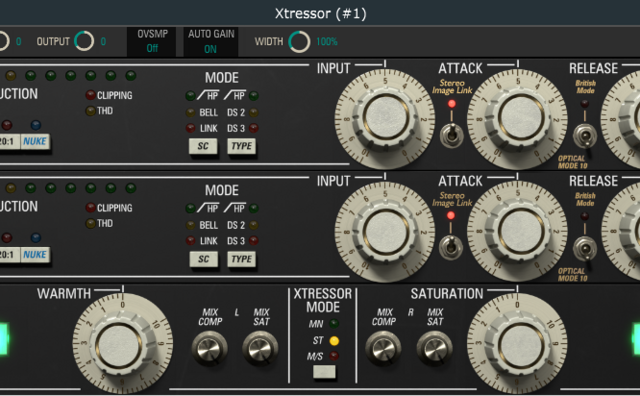Click the bottom row NUKE ratio button

point(35,255)
